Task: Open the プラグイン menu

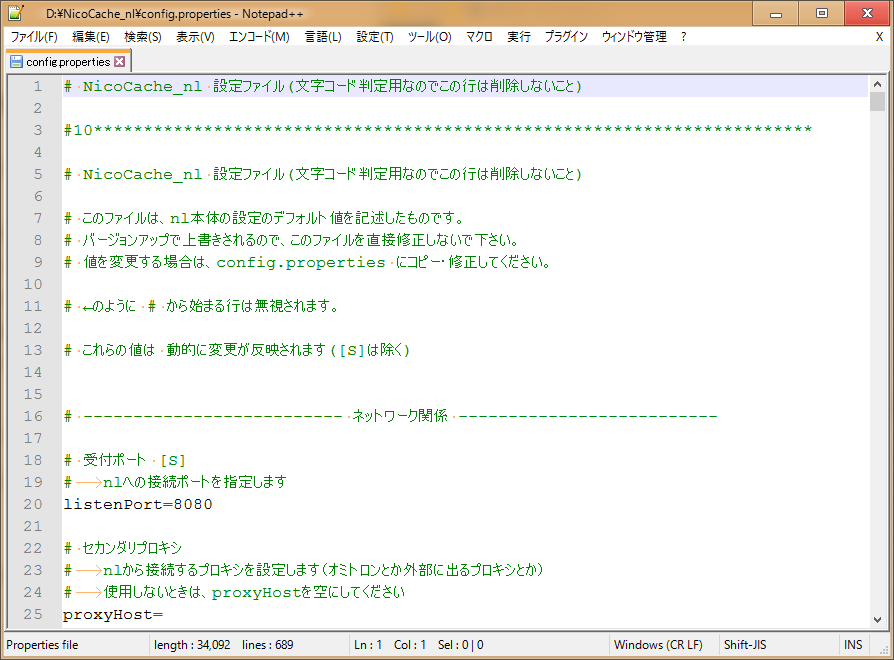Action: click(566, 37)
